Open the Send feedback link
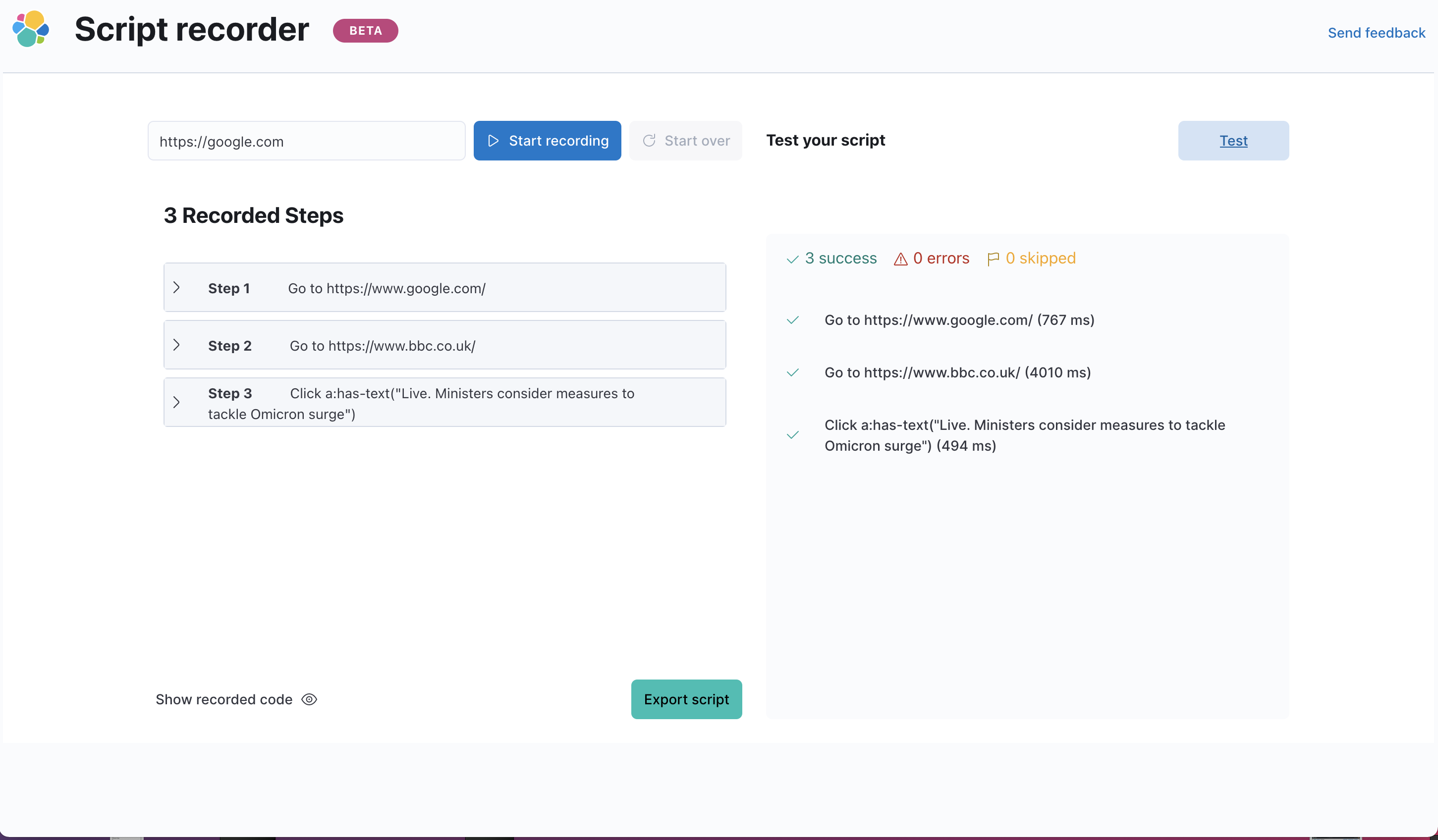 click(1377, 33)
